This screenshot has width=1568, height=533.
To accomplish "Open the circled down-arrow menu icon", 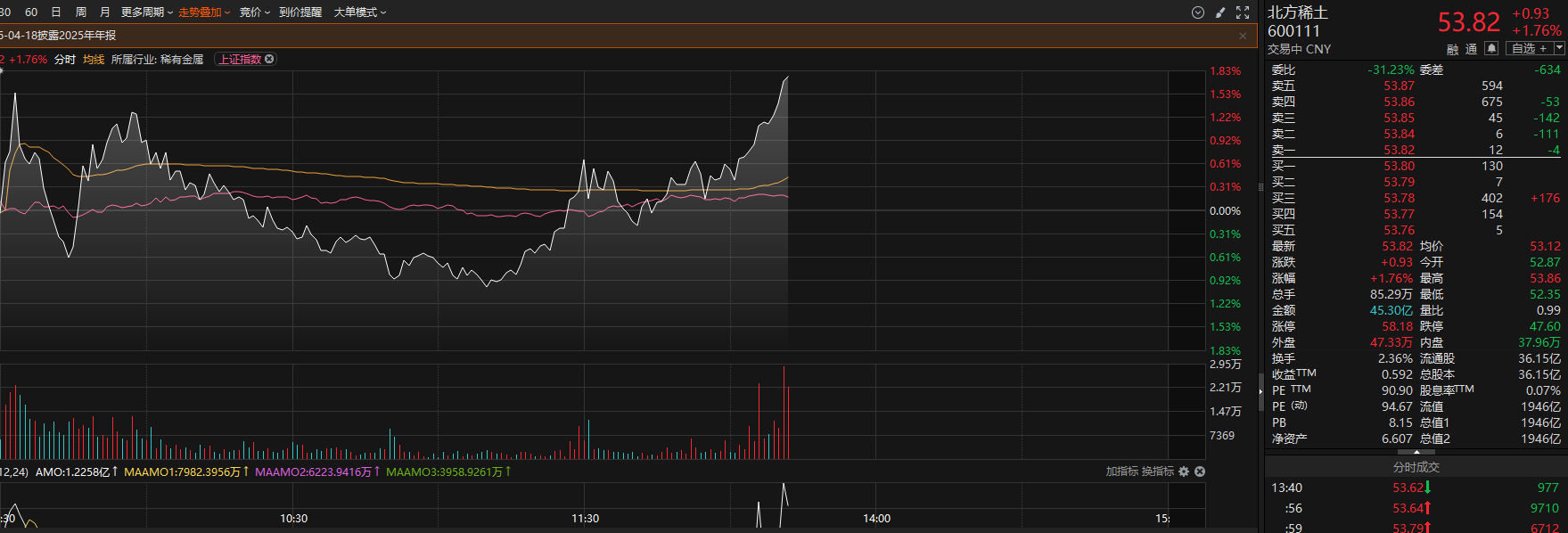I will coord(1198,12).
